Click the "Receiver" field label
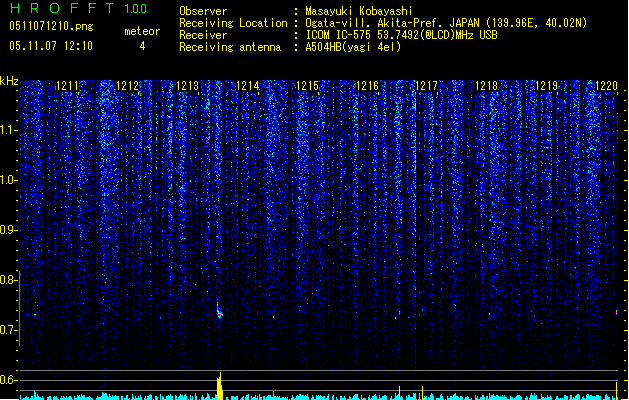The width and height of the screenshot is (629, 400). click(x=203, y=35)
